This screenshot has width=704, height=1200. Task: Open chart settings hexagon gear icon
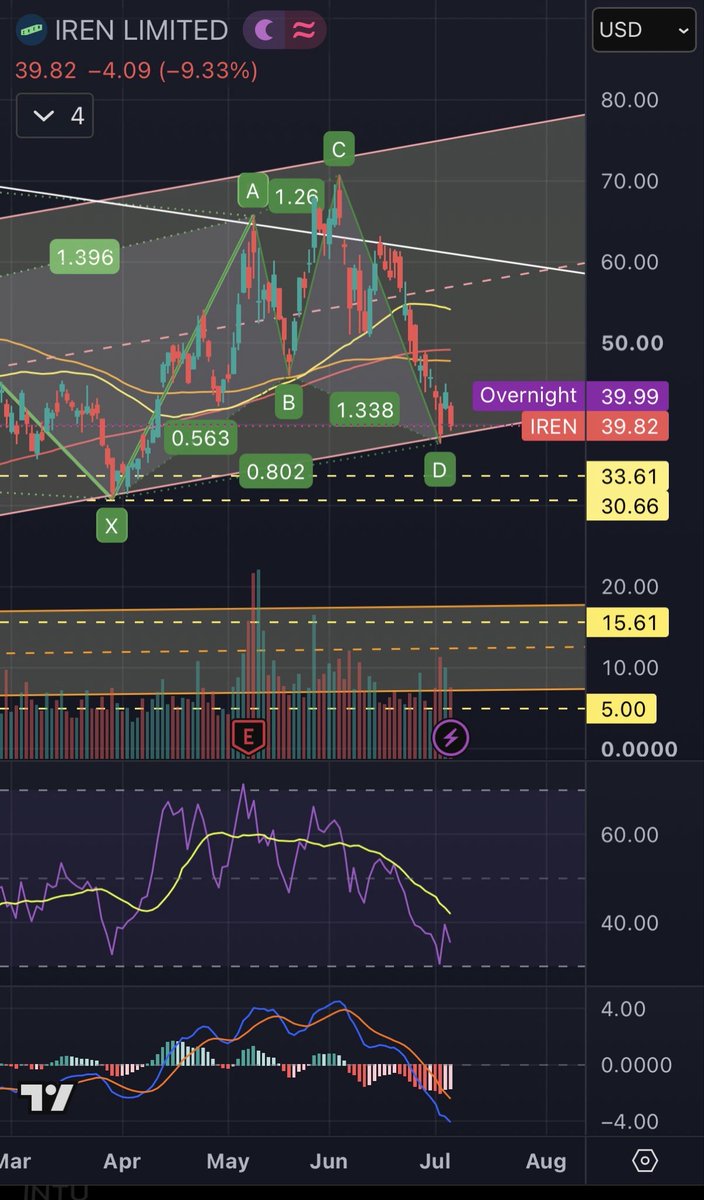pyautogui.click(x=645, y=1161)
